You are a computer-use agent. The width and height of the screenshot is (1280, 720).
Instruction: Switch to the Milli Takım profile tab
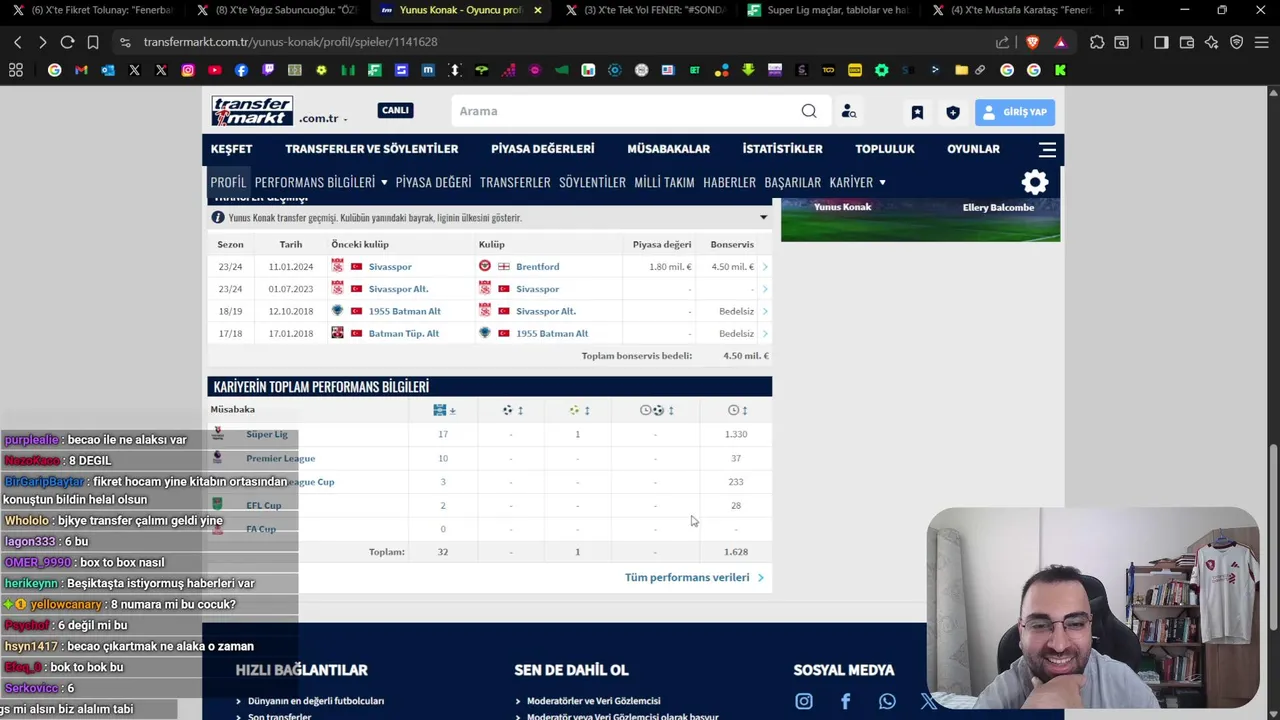point(664,182)
